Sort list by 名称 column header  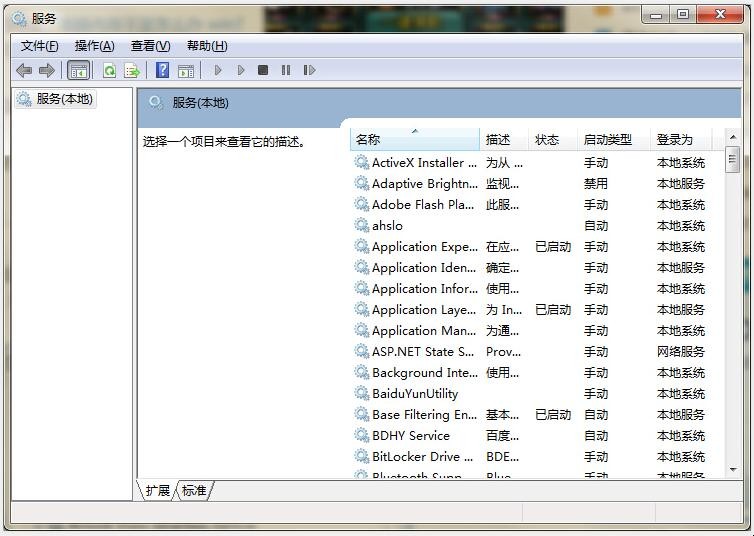(x=414, y=140)
